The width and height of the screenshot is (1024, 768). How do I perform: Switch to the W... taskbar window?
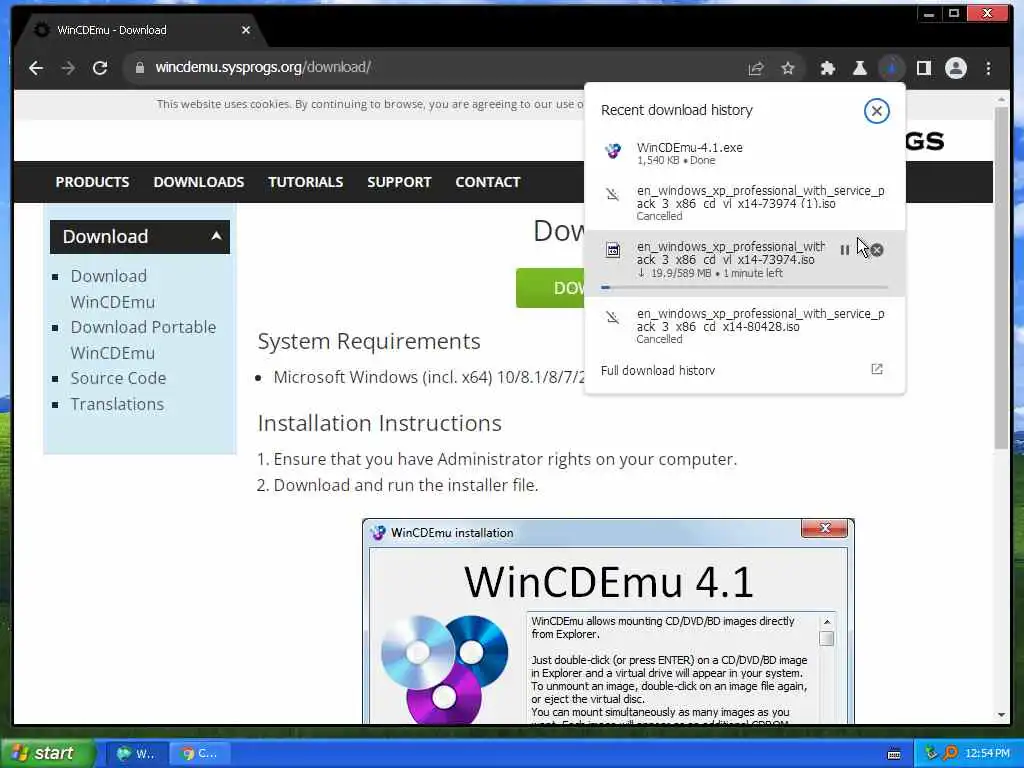click(x=136, y=754)
